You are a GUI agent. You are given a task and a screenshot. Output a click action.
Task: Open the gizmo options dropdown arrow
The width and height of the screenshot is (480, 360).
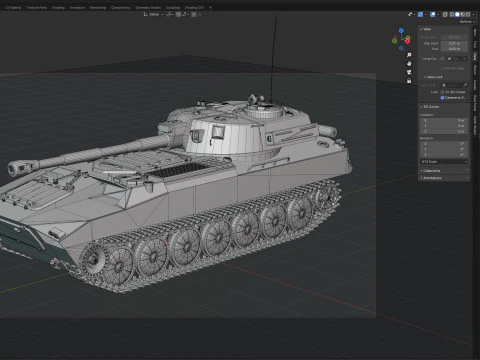426,14
